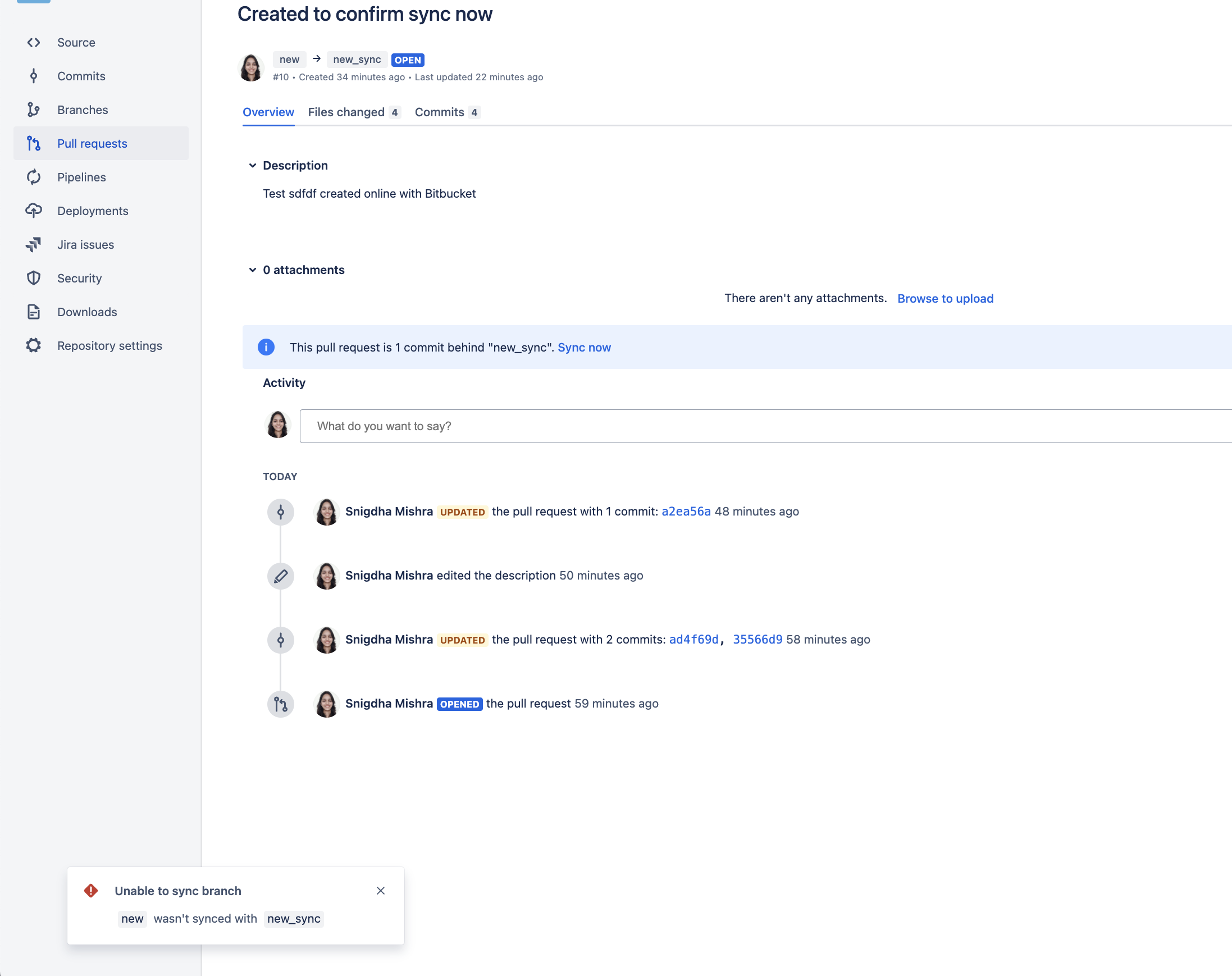Collapse the Description section chevron

252,166
